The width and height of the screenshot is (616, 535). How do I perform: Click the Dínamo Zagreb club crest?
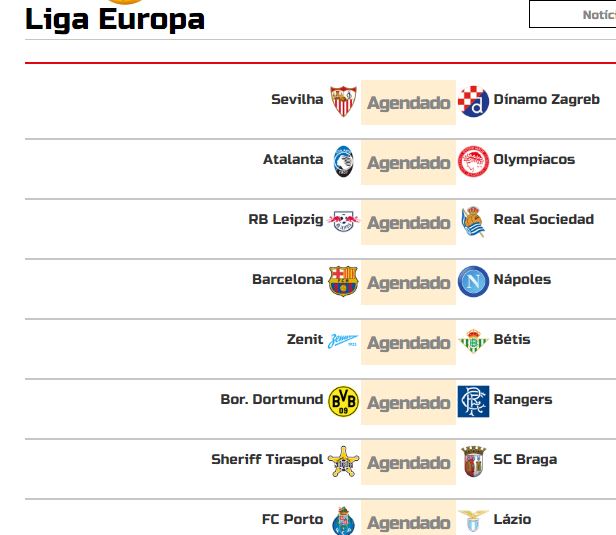pos(473,101)
